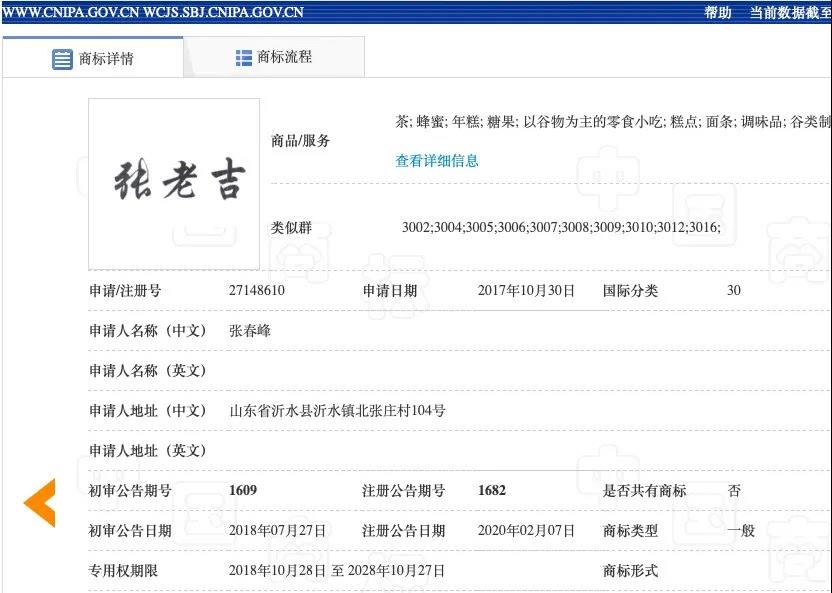Click the 注册公告期号 label
The height and width of the screenshot is (593, 832).
coord(403,491)
